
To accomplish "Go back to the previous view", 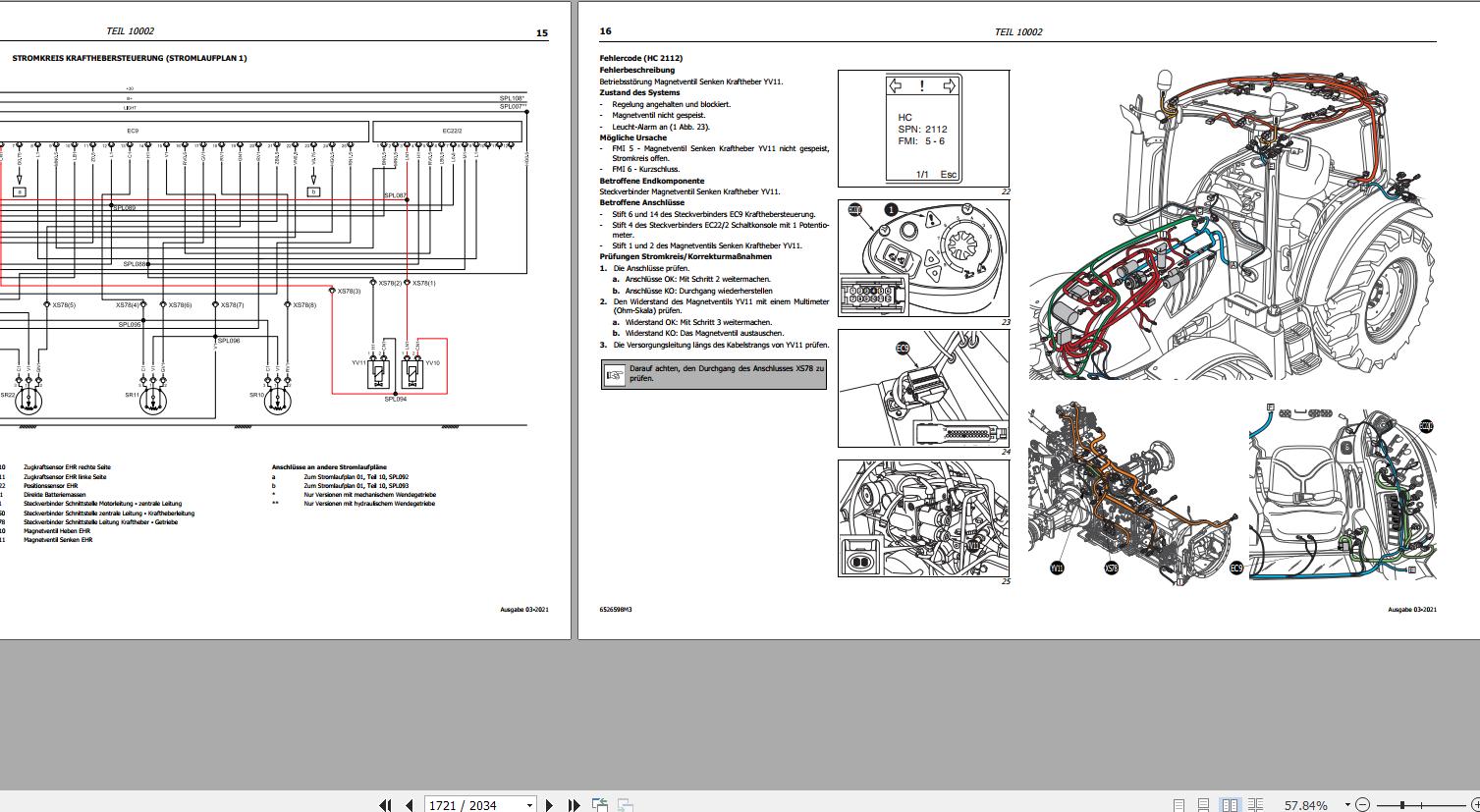I will 600,805.
